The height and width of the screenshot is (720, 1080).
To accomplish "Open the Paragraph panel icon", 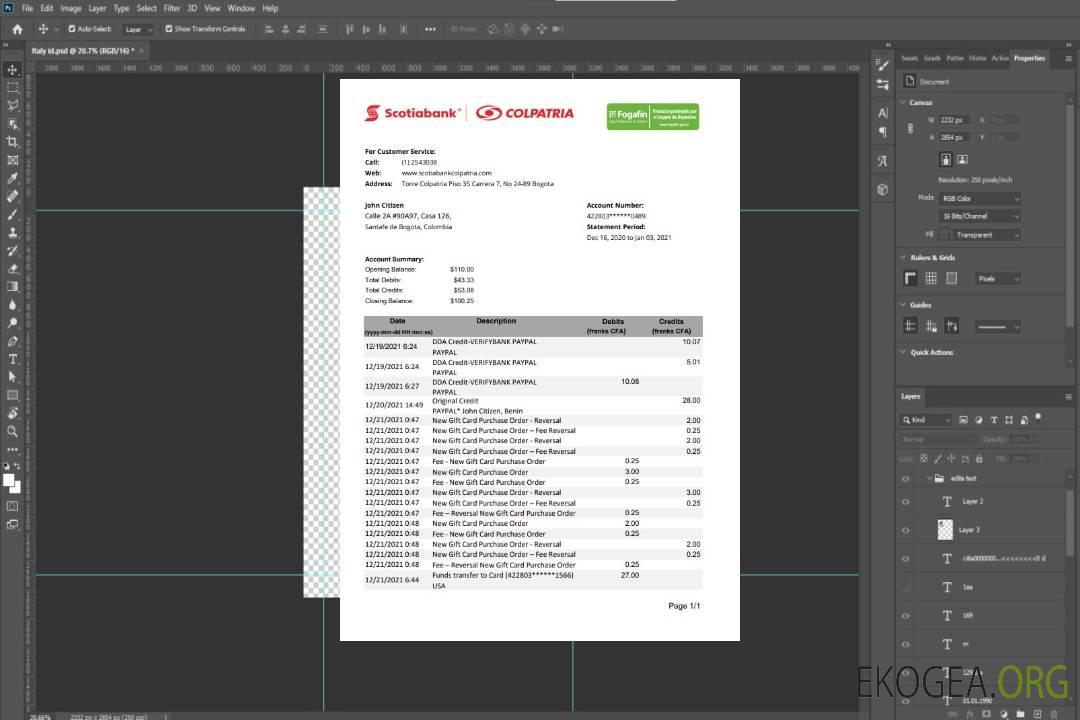I will [883, 132].
